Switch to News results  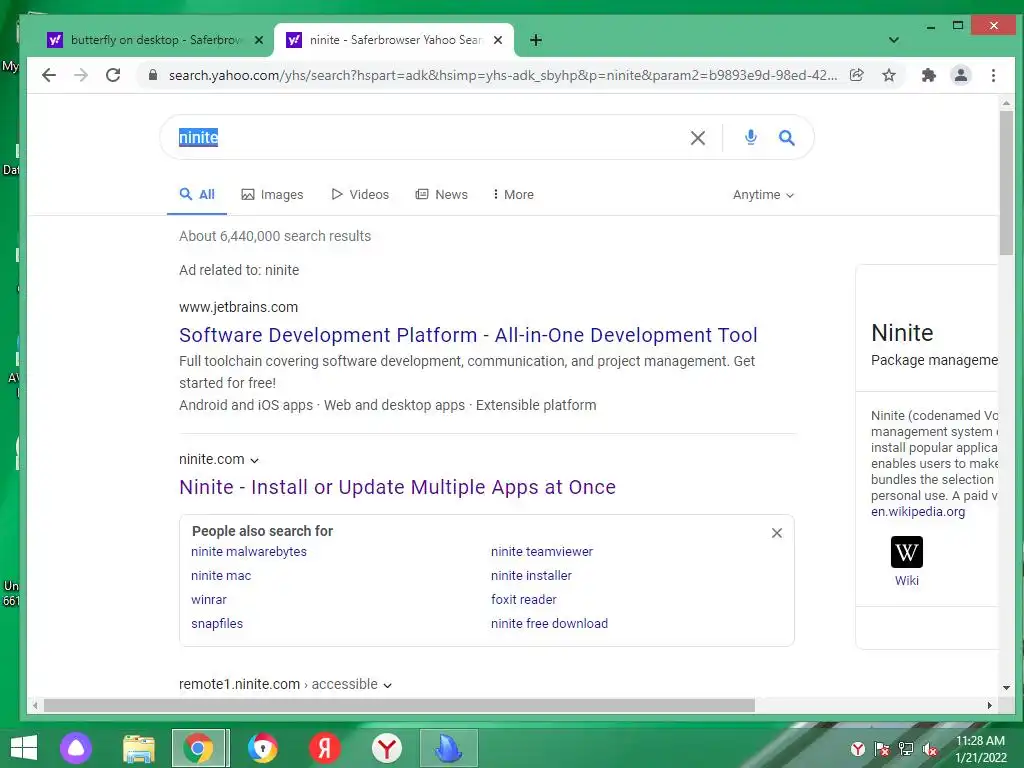coord(441,195)
